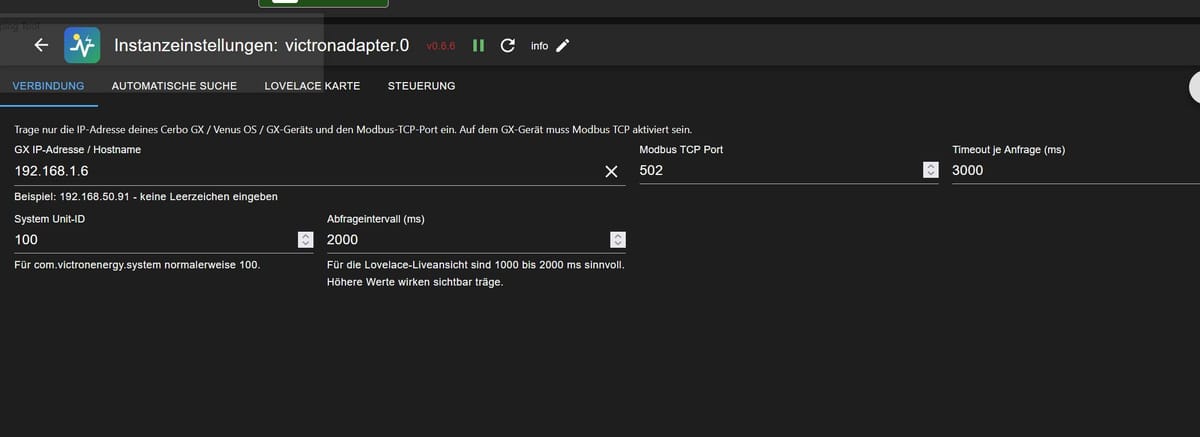The image size is (1200, 437).
Task: Switch to the Automatische Suche tab
Action: pos(174,86)
